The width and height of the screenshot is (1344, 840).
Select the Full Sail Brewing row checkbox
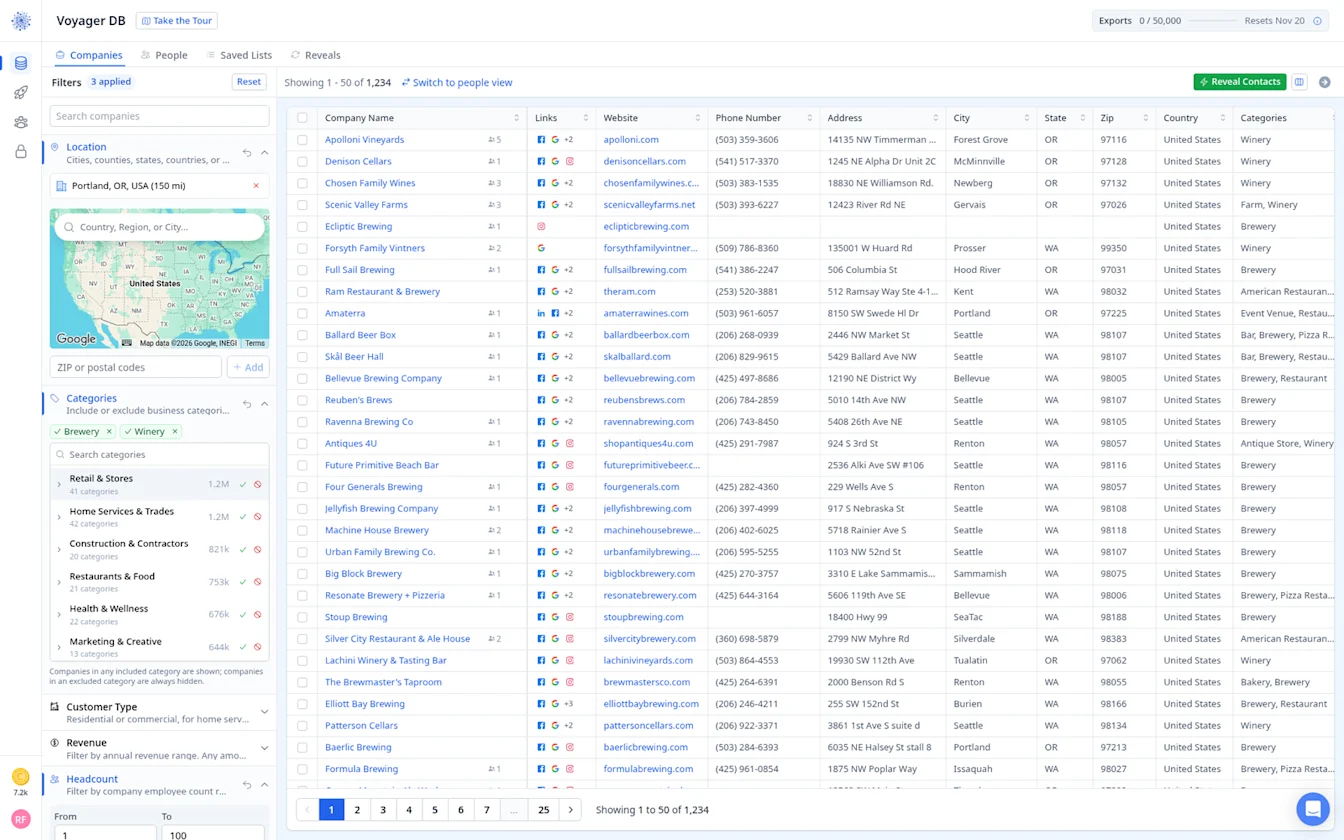302,270
